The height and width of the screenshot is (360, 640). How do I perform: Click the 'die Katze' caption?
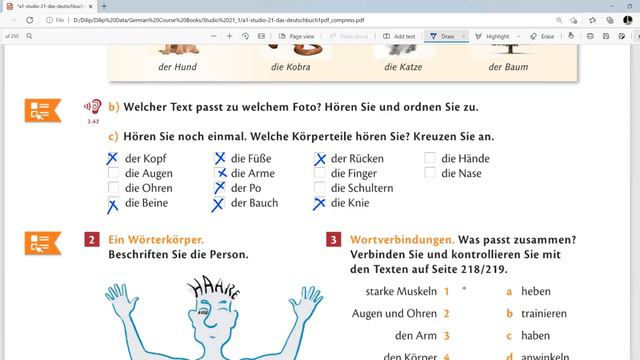point(403,67)
